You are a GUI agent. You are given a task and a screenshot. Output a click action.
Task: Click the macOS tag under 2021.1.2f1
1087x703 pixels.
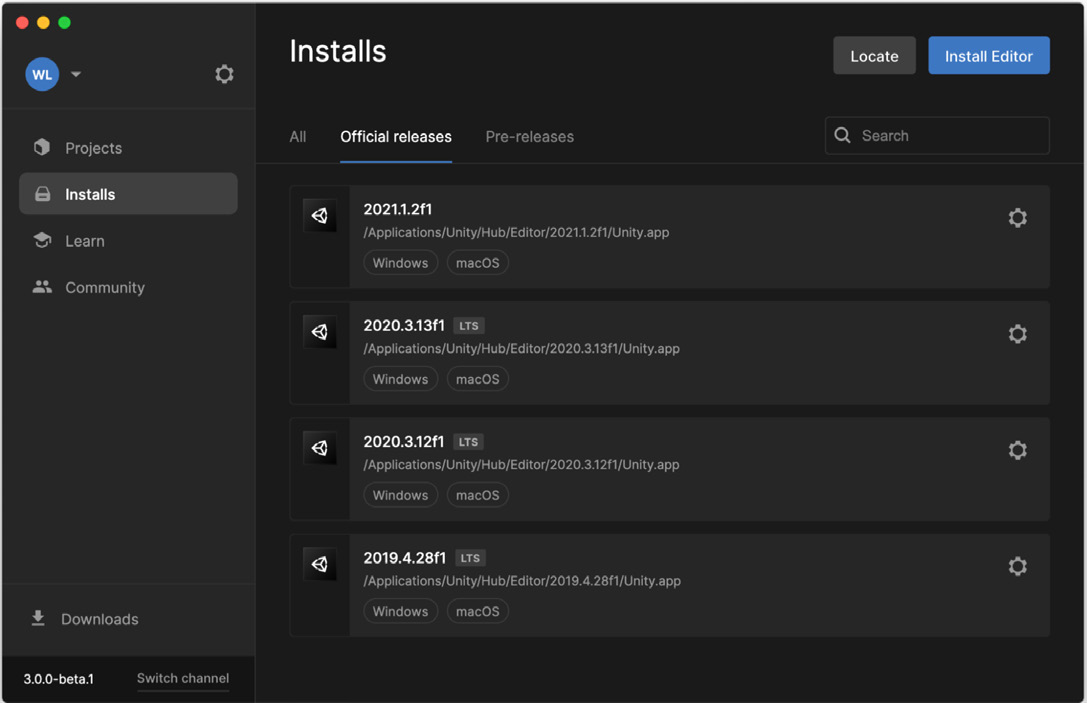[478, 263]
